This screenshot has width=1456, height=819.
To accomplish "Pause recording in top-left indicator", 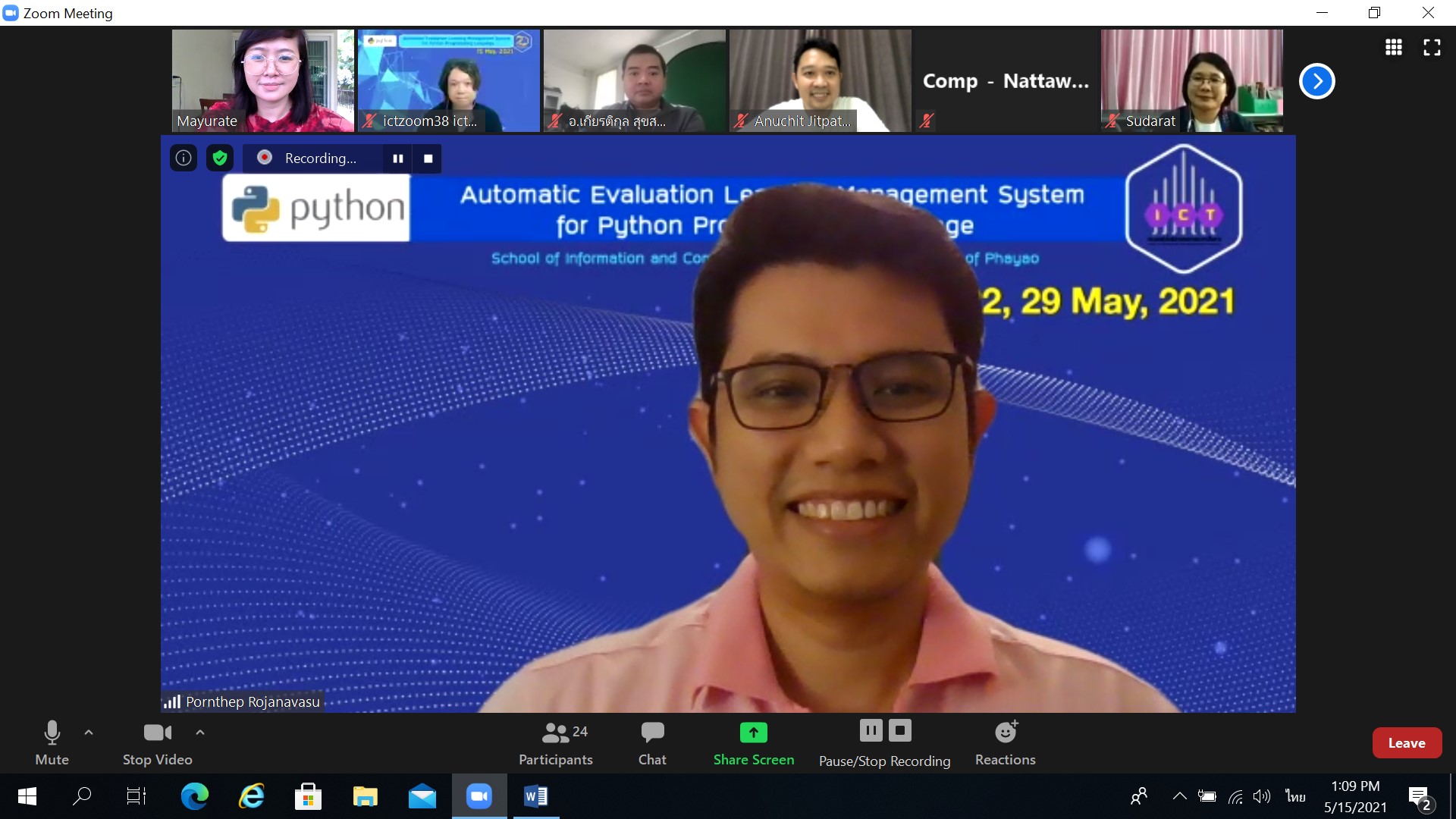I will pos(398,158).
